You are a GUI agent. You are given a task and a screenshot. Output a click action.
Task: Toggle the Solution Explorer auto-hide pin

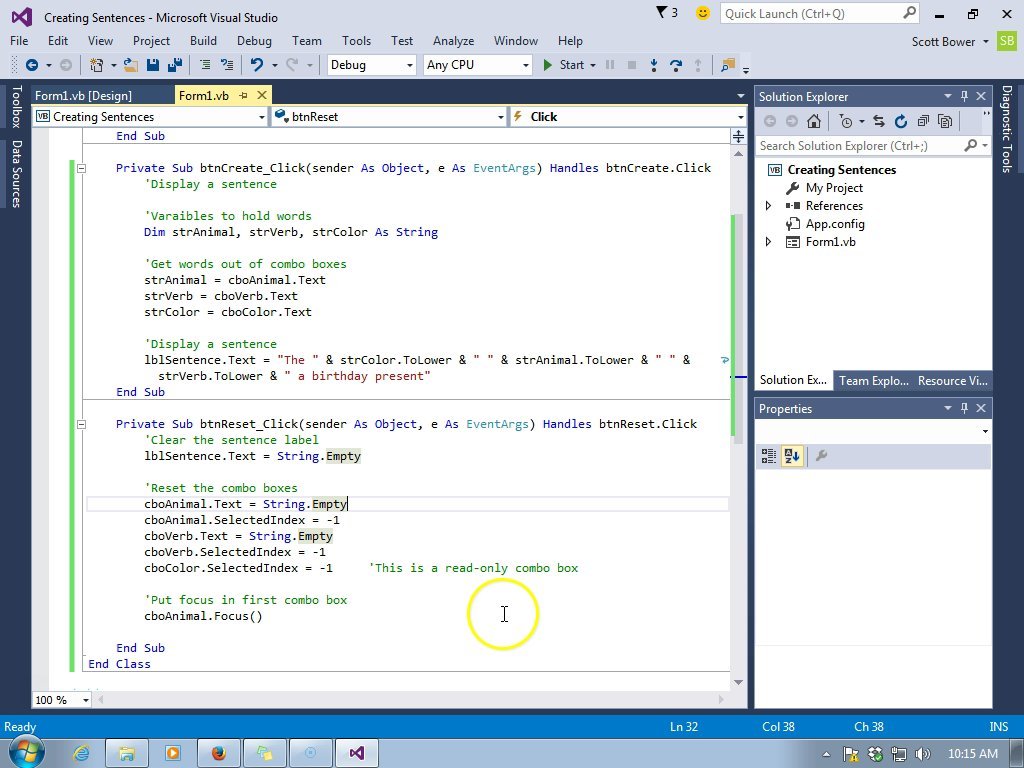[965, 96]
